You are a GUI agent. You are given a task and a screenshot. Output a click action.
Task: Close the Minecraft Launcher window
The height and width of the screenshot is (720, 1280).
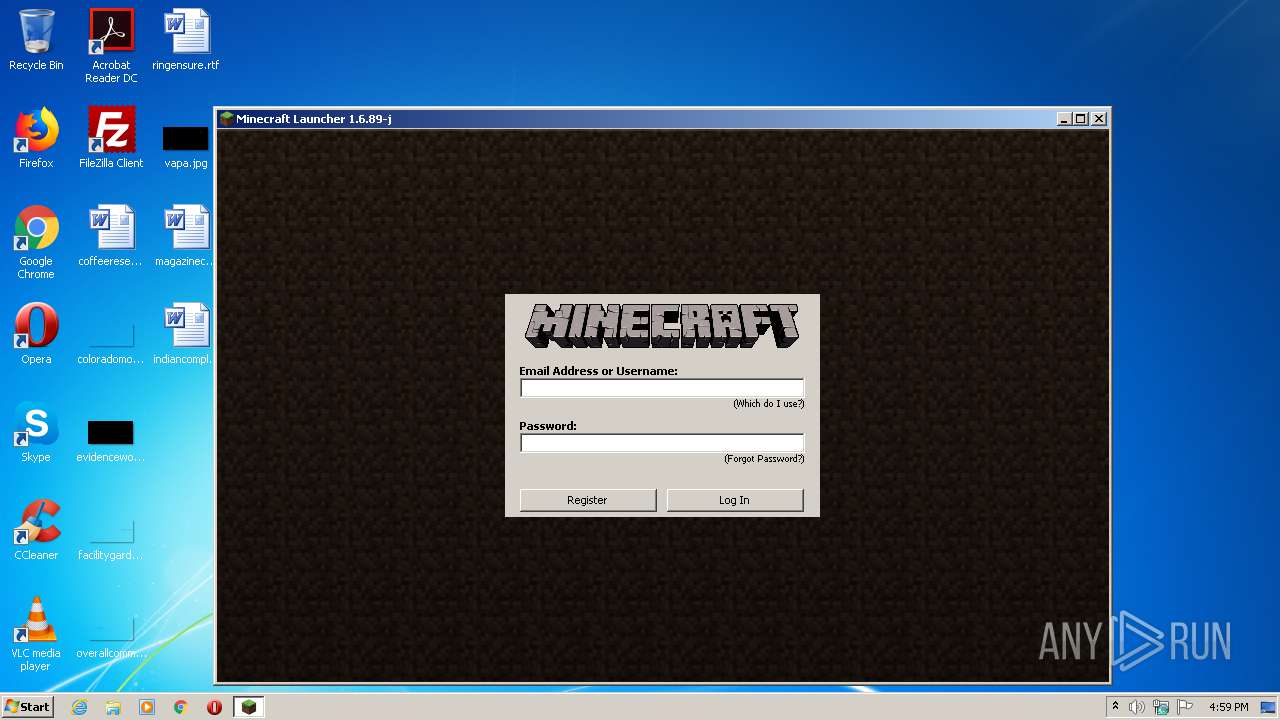coord(1099,119)
